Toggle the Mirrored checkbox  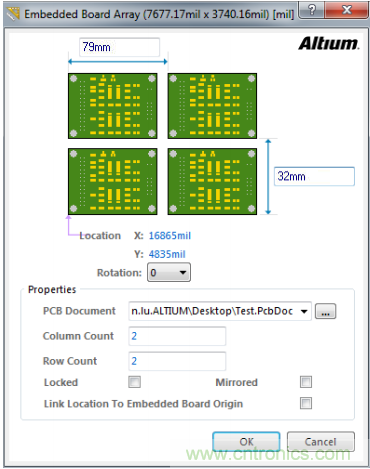tap(306, 382)
